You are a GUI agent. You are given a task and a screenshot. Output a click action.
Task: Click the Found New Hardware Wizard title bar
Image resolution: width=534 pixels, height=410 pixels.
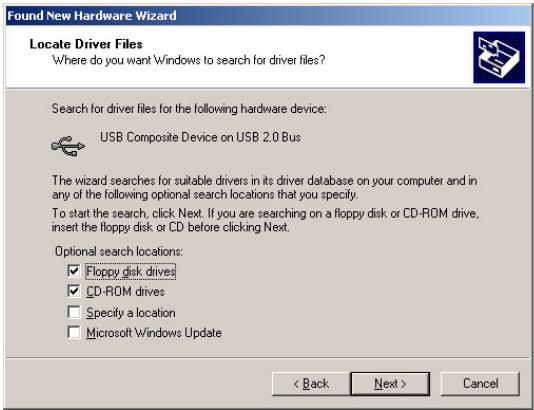pyautogui.click(x=267, y=15)
